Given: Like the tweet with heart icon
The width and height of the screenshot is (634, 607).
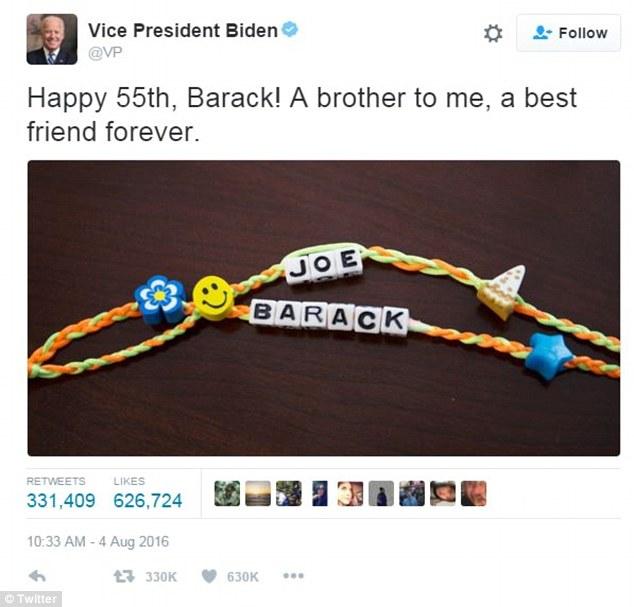Looking at the screenshot, I should [x=209, y=576].
